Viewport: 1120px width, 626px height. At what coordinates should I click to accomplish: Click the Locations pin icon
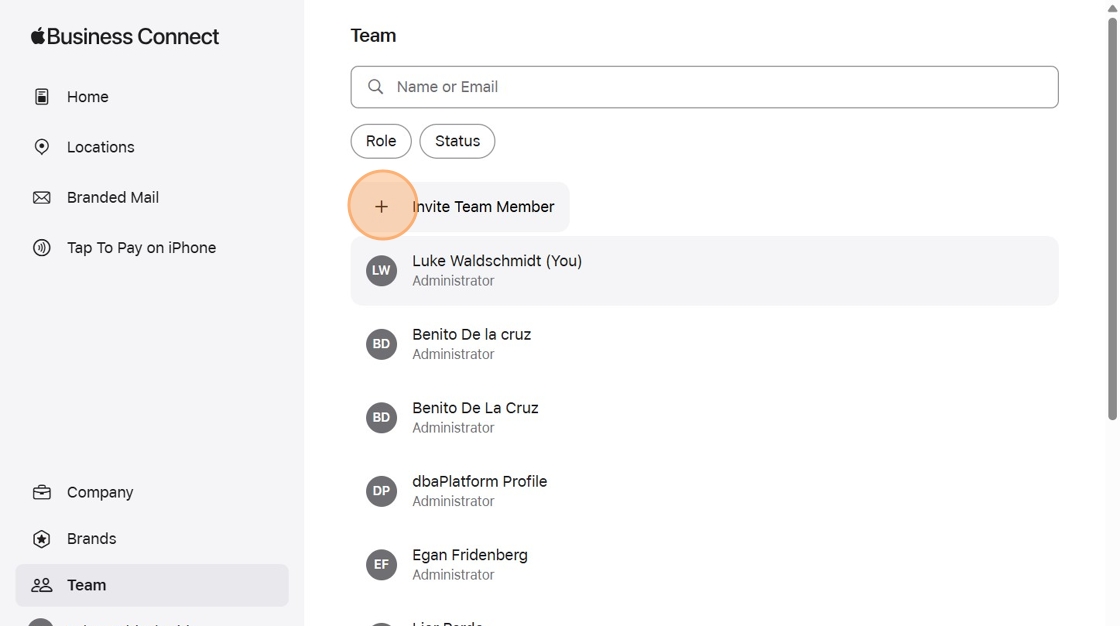(41, 146)
